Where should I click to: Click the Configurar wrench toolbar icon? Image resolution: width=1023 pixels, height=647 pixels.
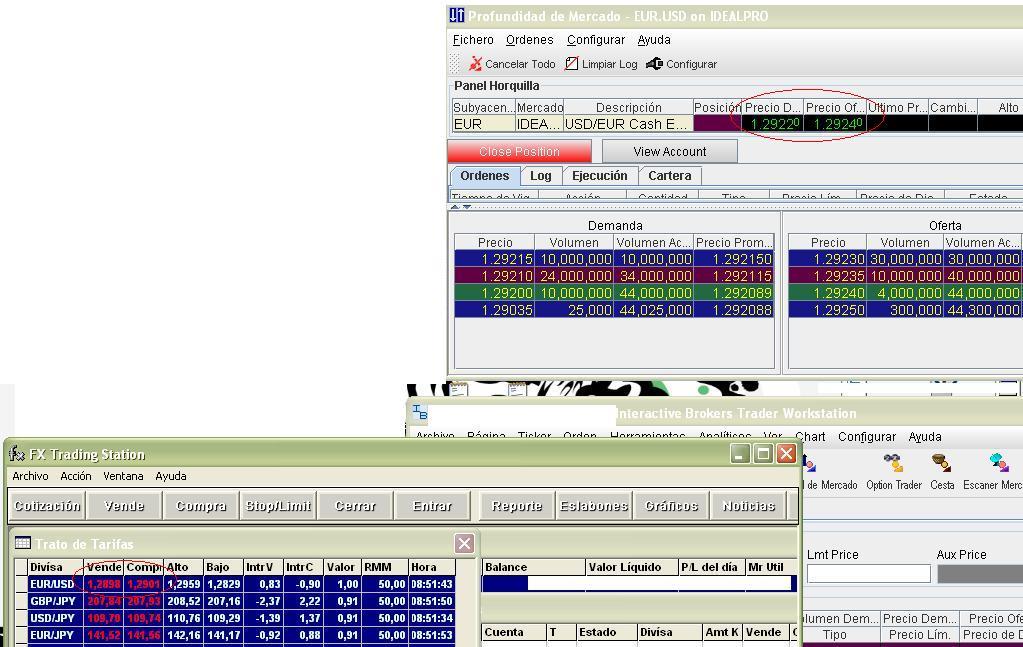pos(654,63)
